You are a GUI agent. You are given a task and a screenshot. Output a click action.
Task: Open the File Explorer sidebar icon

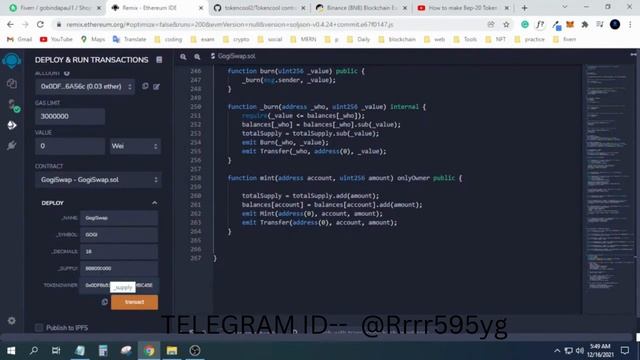pos(11,84)
